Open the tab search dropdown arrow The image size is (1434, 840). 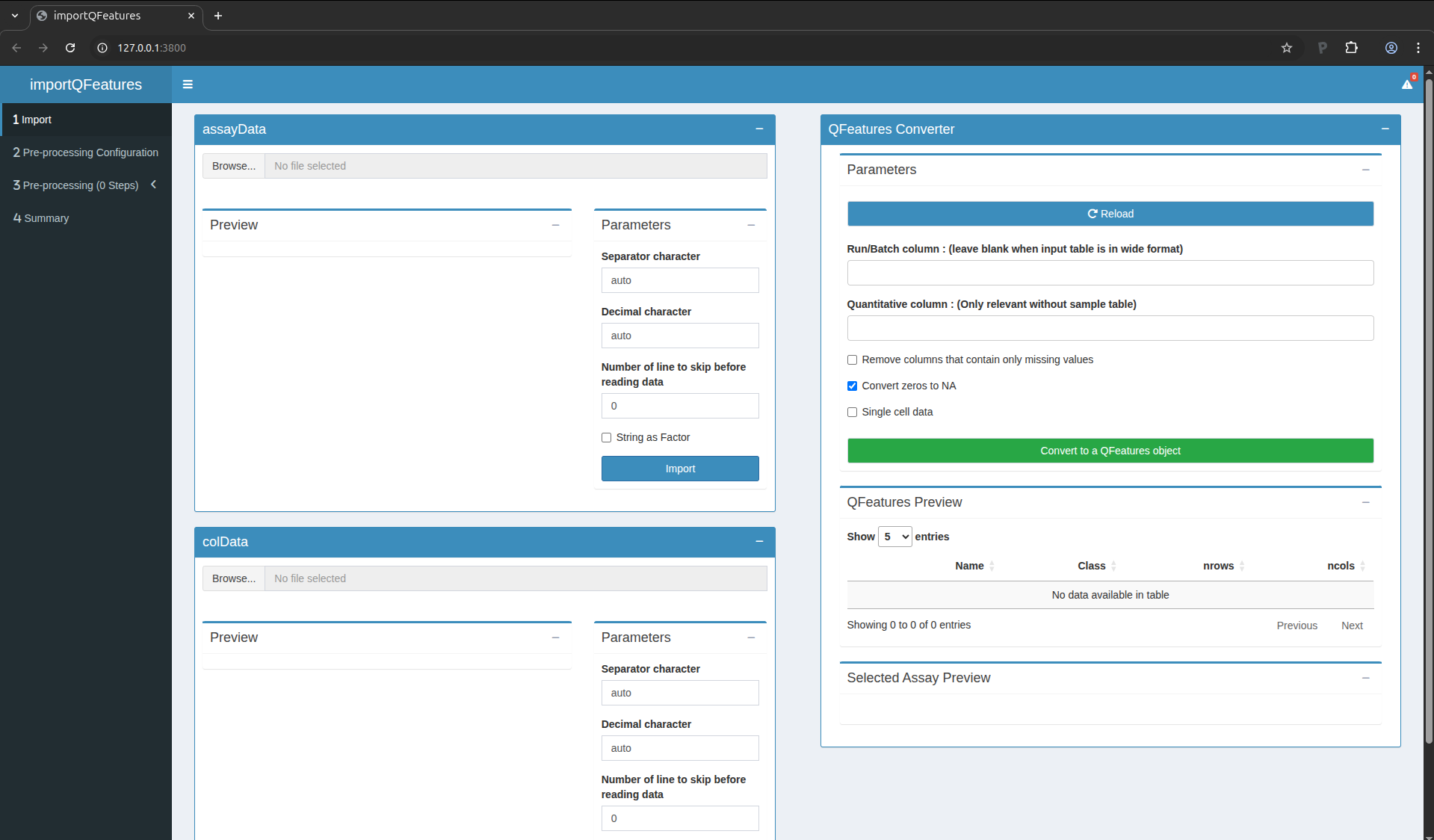point(15,16)
